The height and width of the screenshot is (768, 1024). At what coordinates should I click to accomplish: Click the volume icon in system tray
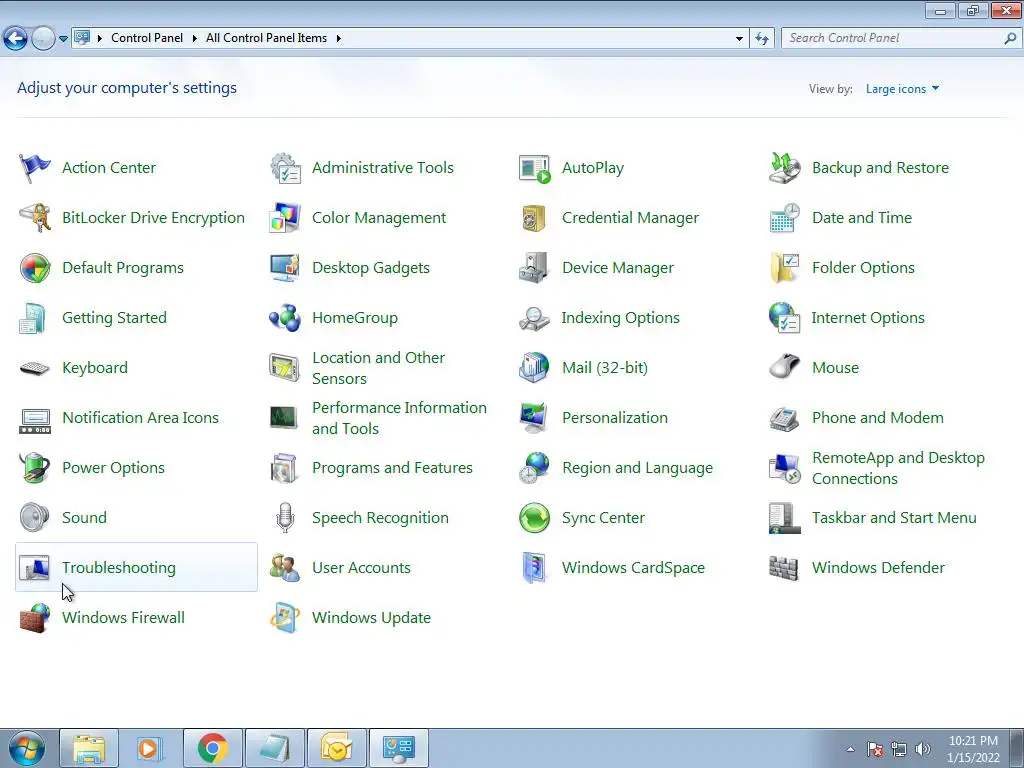(x=923, y=749)
